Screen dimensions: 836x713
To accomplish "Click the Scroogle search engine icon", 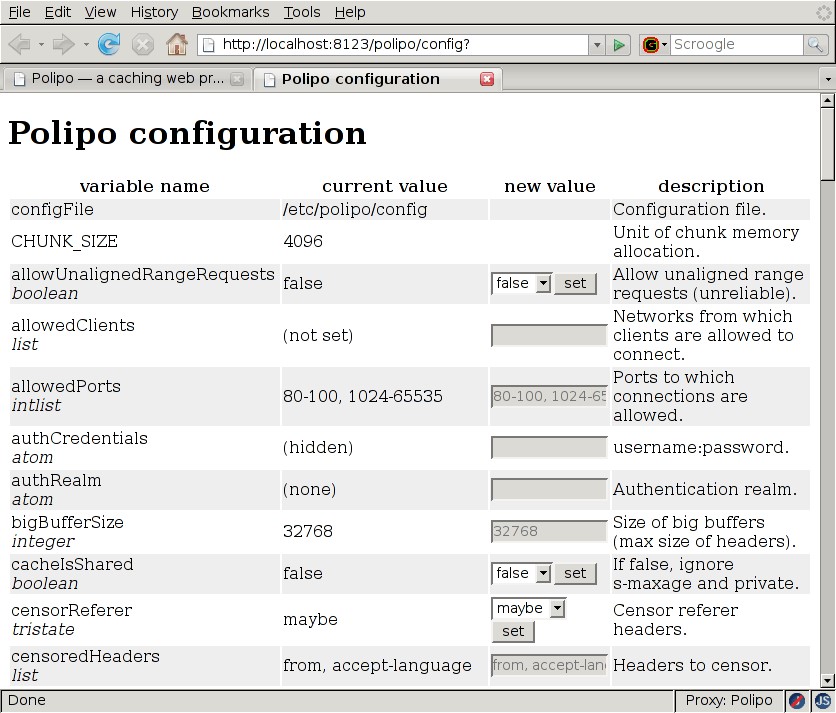I will coord(653,45).
